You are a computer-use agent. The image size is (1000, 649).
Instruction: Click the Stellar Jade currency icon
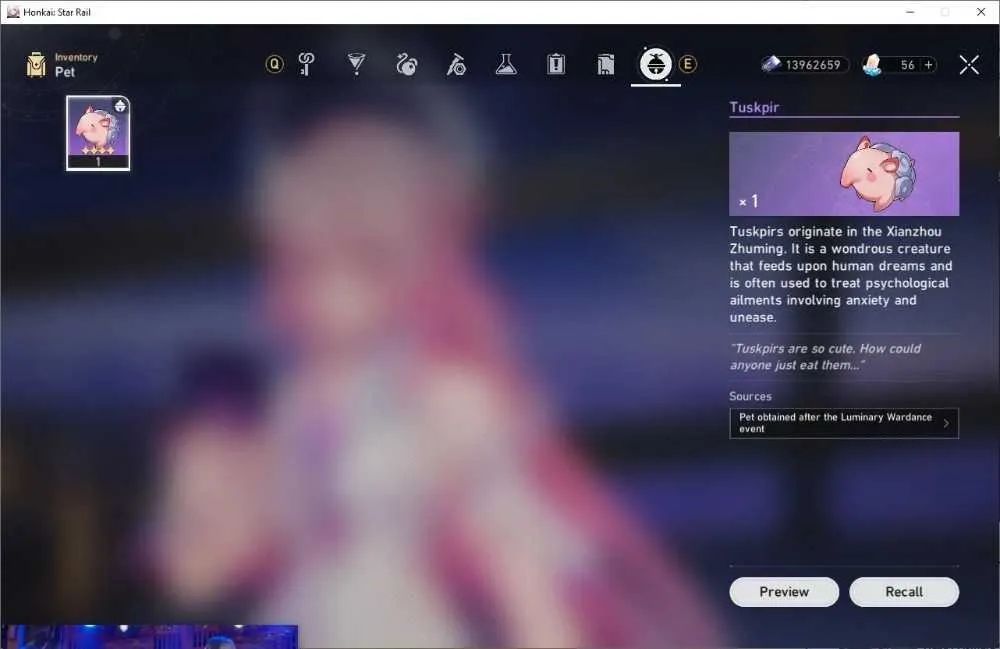click(872, 64)
